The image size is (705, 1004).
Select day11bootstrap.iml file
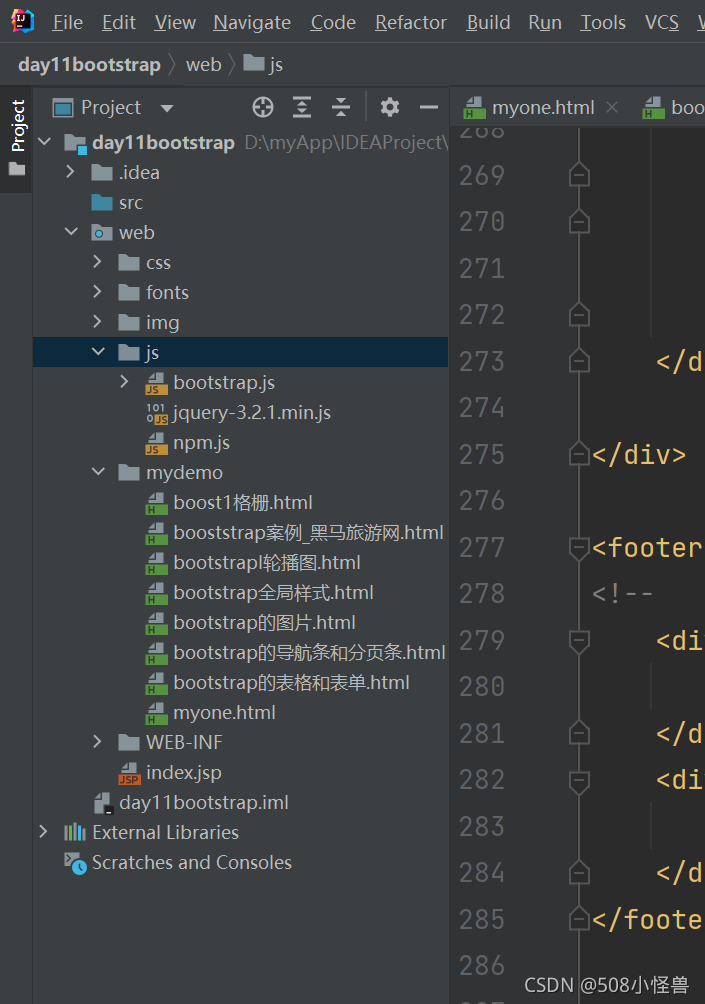click(204, 802)
